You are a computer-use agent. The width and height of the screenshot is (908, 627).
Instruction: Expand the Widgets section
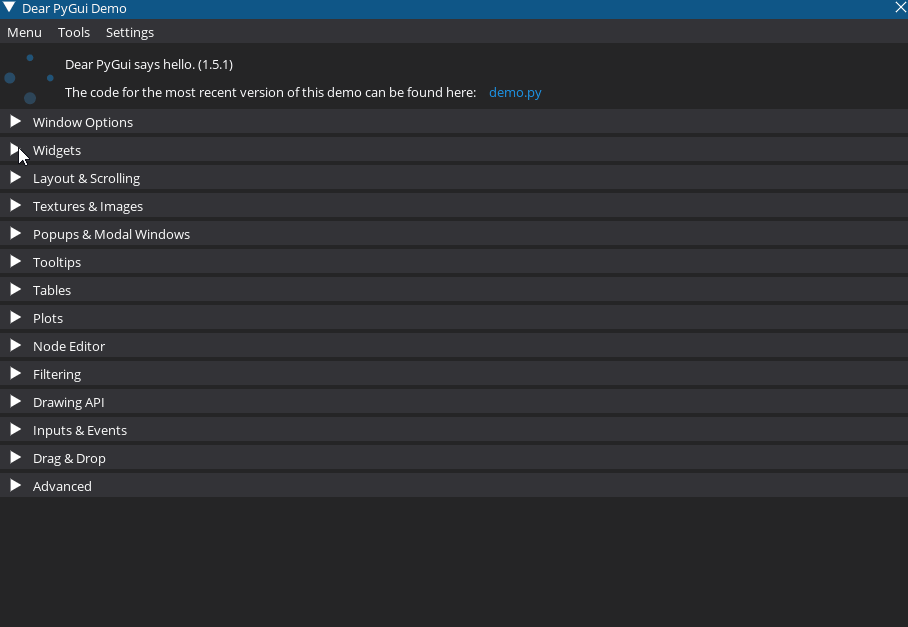(57, 149)
